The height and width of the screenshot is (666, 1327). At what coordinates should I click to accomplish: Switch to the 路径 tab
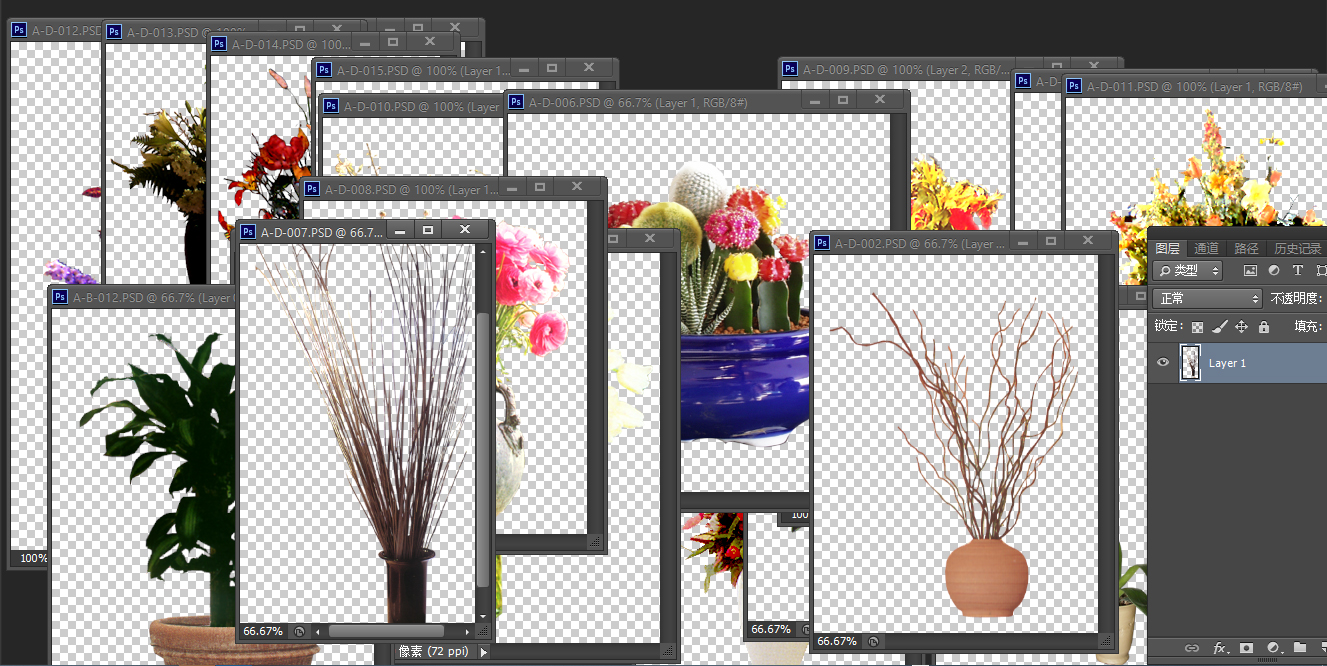(x=1246, y=248)
